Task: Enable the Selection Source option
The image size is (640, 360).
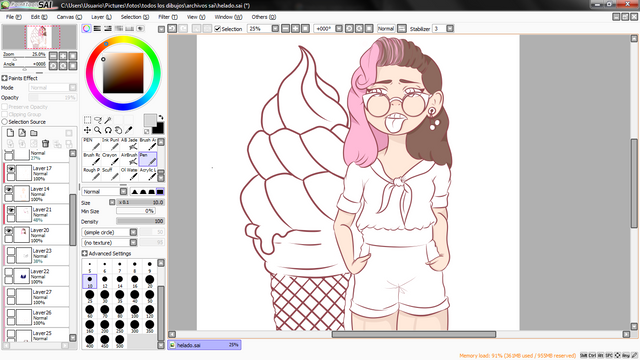Action: click(4, 122)
